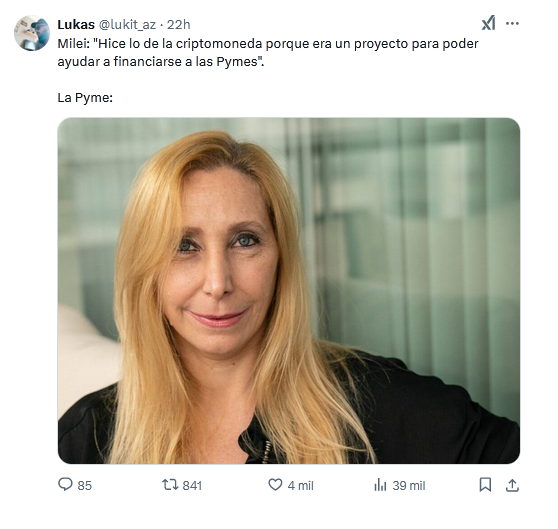Image resolution: width=558 pixels, height=529 pixels.
Task: Open Lukas's profile picture avatar
Action: click(32, 33)
